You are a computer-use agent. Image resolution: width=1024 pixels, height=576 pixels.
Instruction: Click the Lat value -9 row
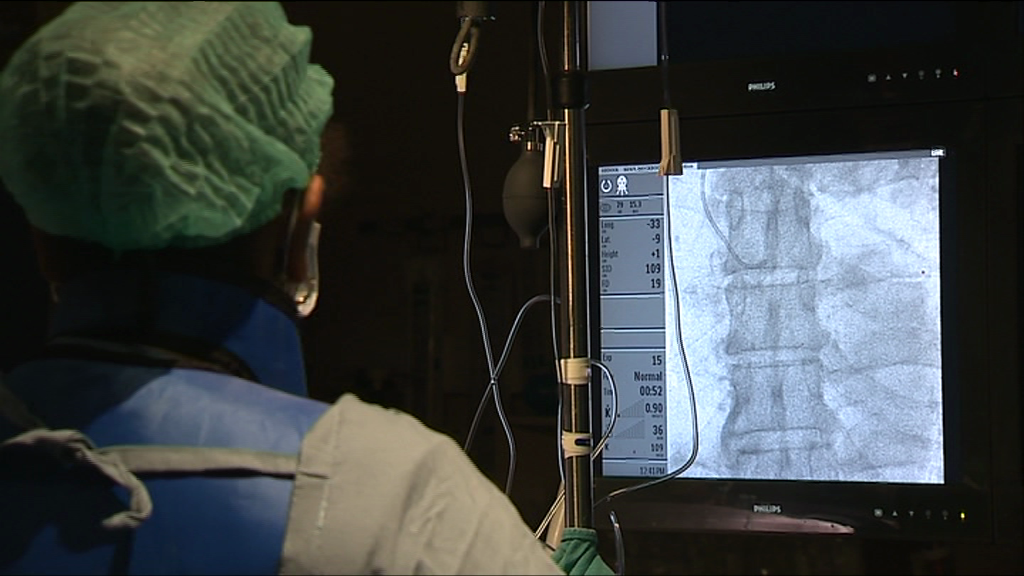(x=632, y=239)
